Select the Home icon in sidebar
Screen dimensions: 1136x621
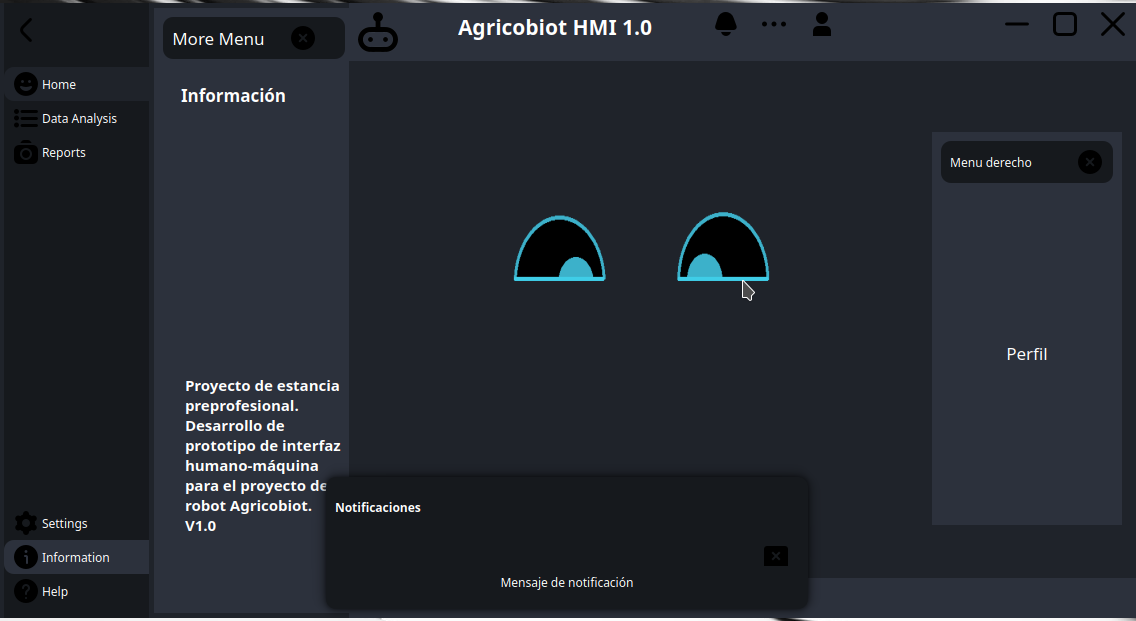[26, 84]
